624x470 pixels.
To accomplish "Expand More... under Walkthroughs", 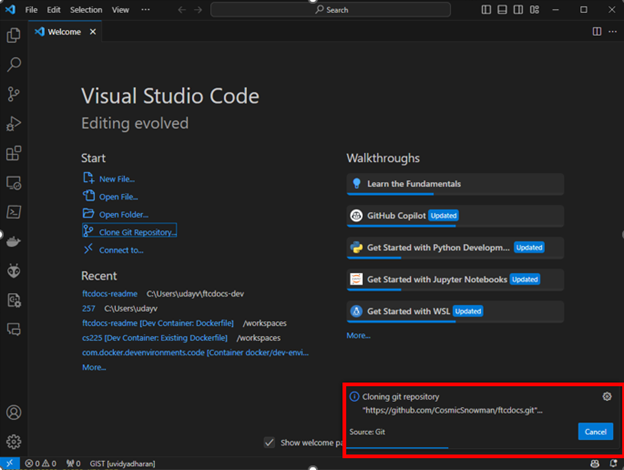I will point(358,336).
